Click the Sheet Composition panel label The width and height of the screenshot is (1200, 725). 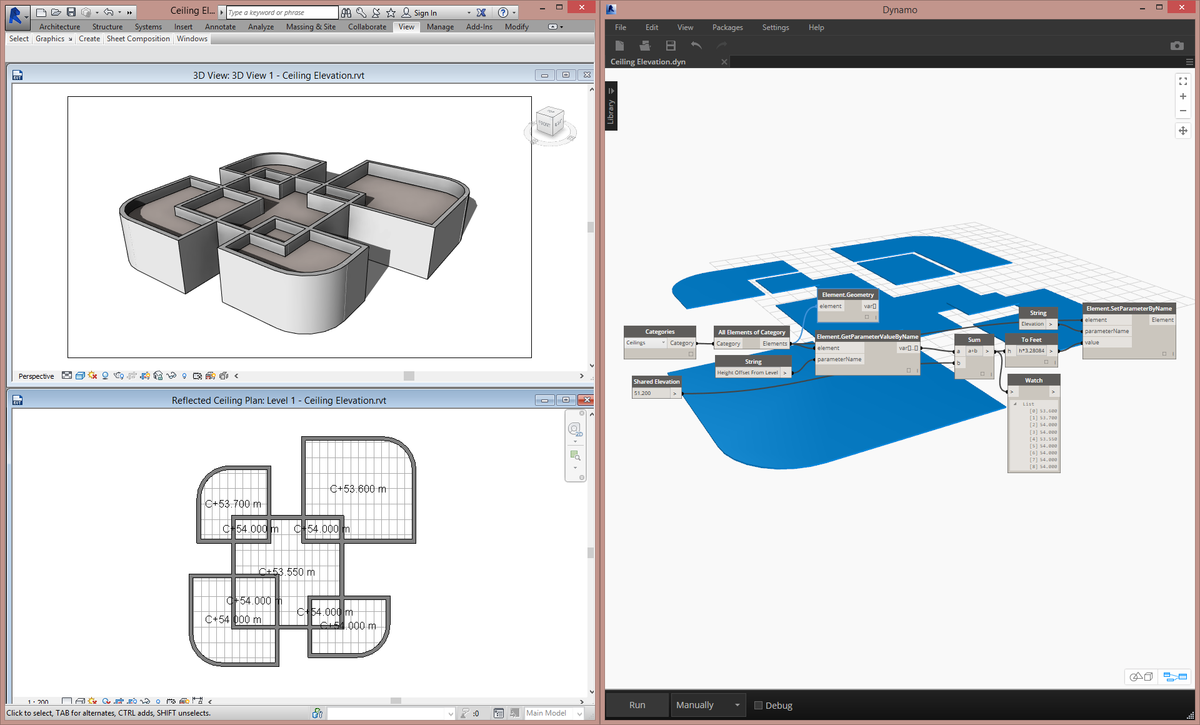click(138, 39)
